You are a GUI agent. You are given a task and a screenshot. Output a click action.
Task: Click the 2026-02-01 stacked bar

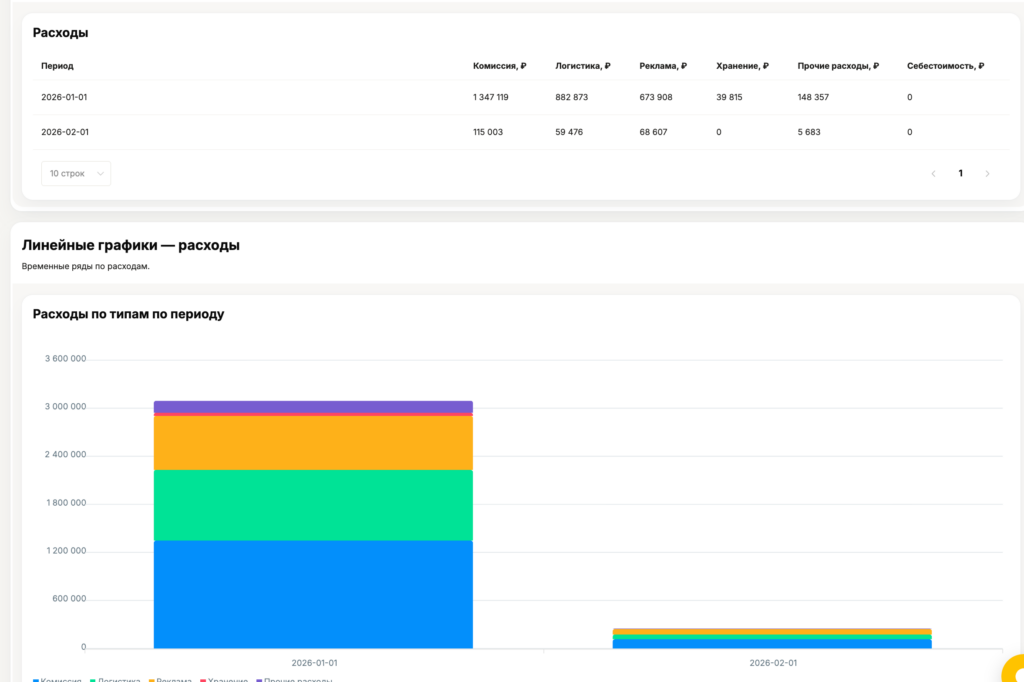[x=772, y=638]
